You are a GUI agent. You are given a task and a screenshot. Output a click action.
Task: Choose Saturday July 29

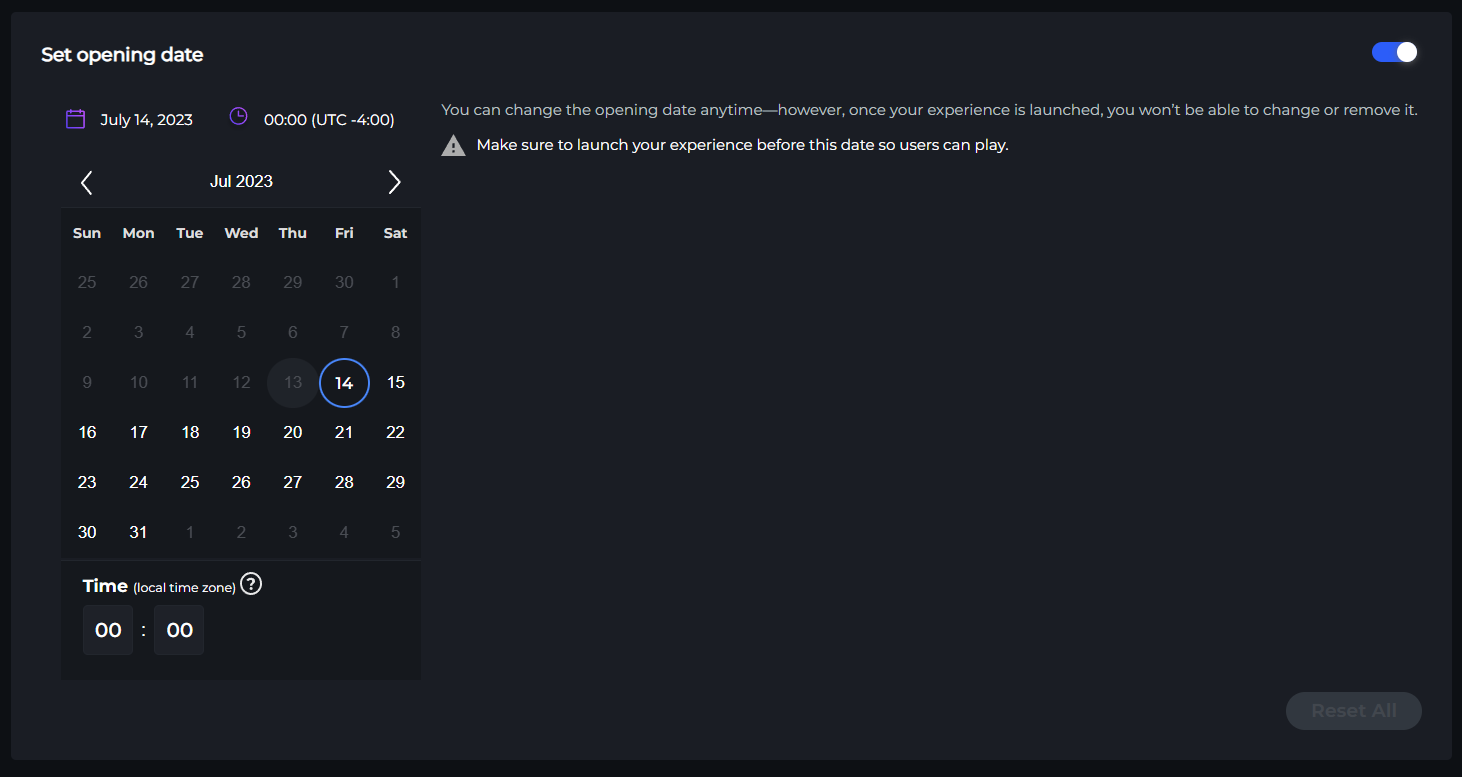tap(395, 483)
